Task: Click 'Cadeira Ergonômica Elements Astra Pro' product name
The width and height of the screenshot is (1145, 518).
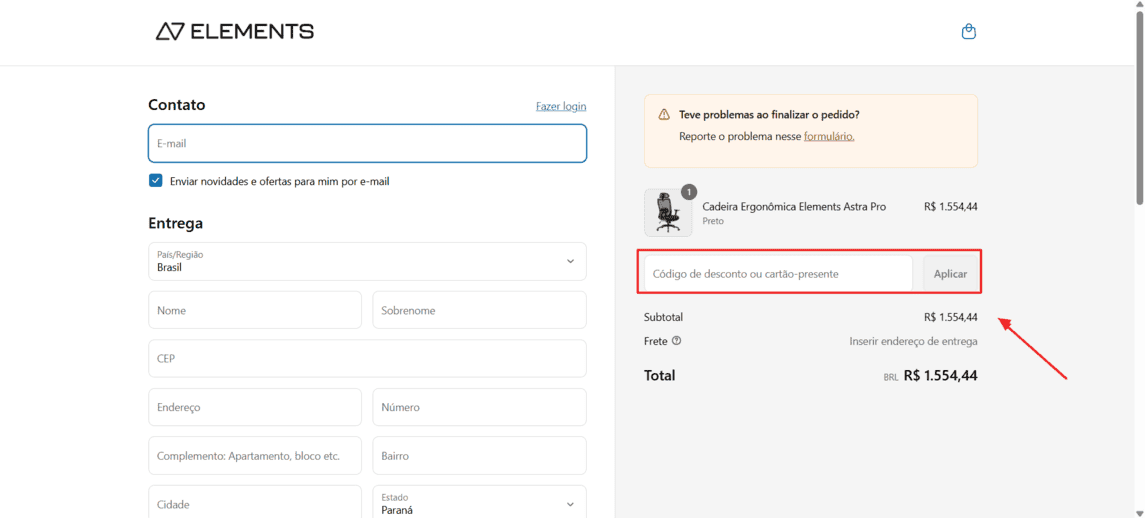Action: click(x=794, y=207)
